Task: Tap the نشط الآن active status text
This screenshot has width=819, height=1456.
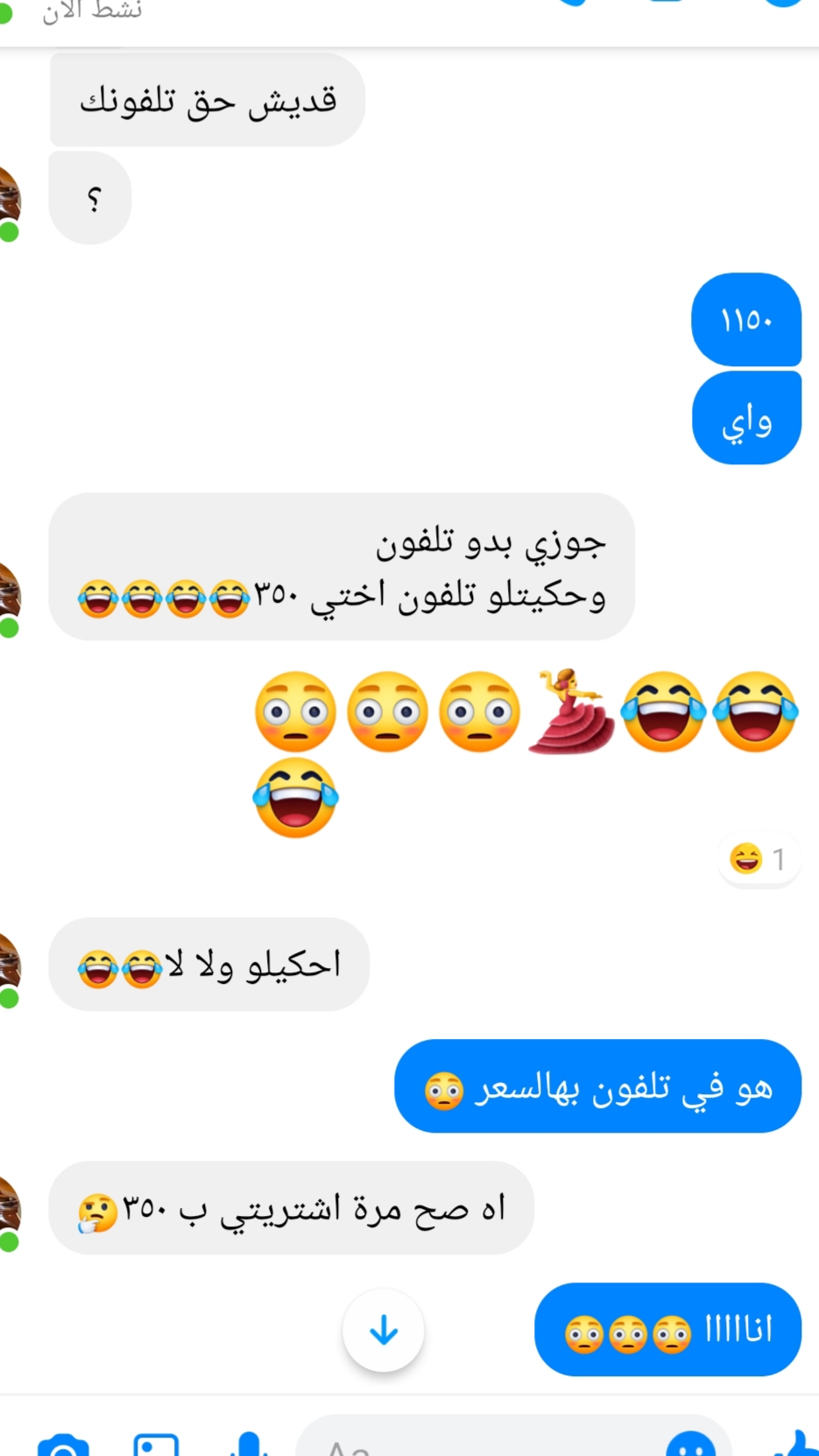Action: pos(92,11)
